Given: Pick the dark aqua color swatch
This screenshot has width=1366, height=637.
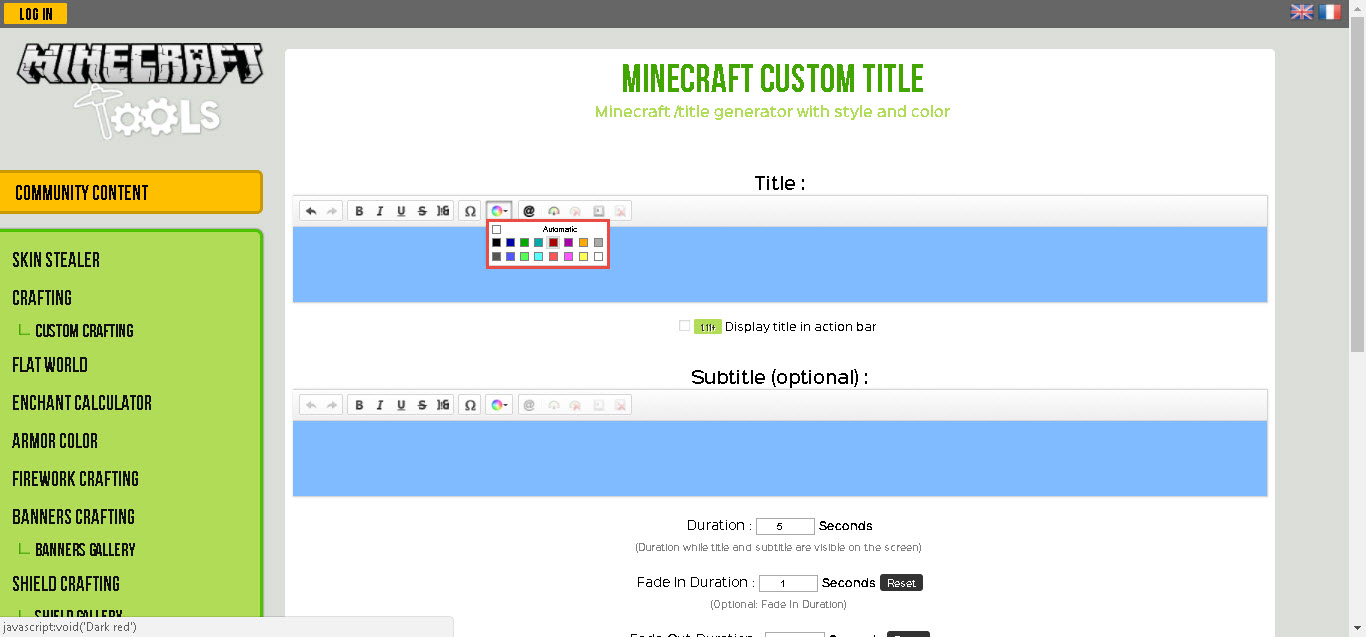Looking at the screenshot, I should [539, 242].
